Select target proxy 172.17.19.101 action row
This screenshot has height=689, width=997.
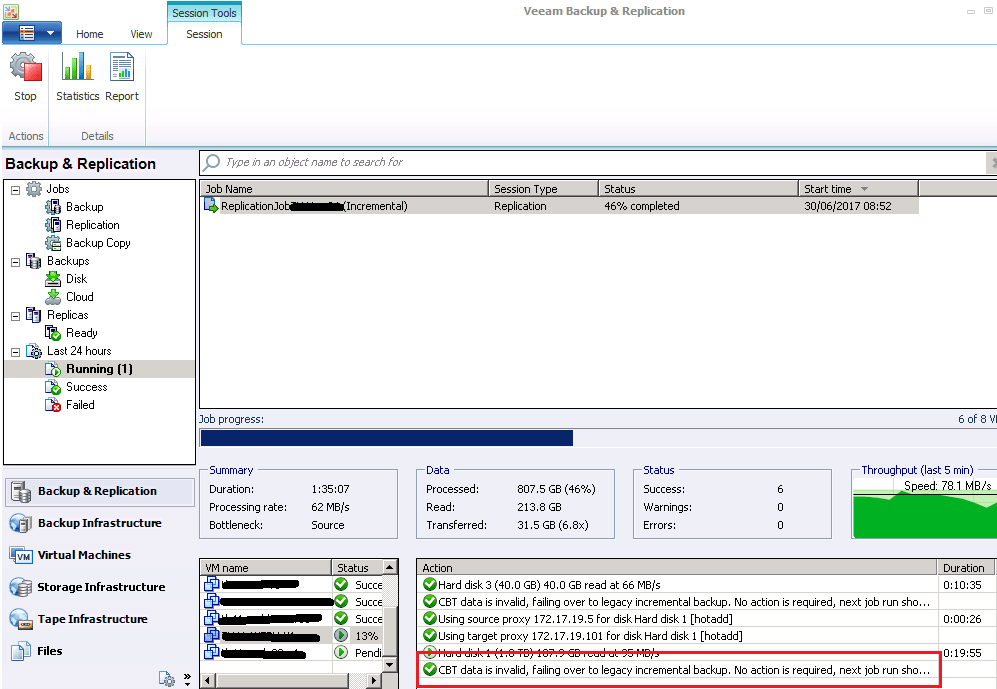click(x=706, y=636)
